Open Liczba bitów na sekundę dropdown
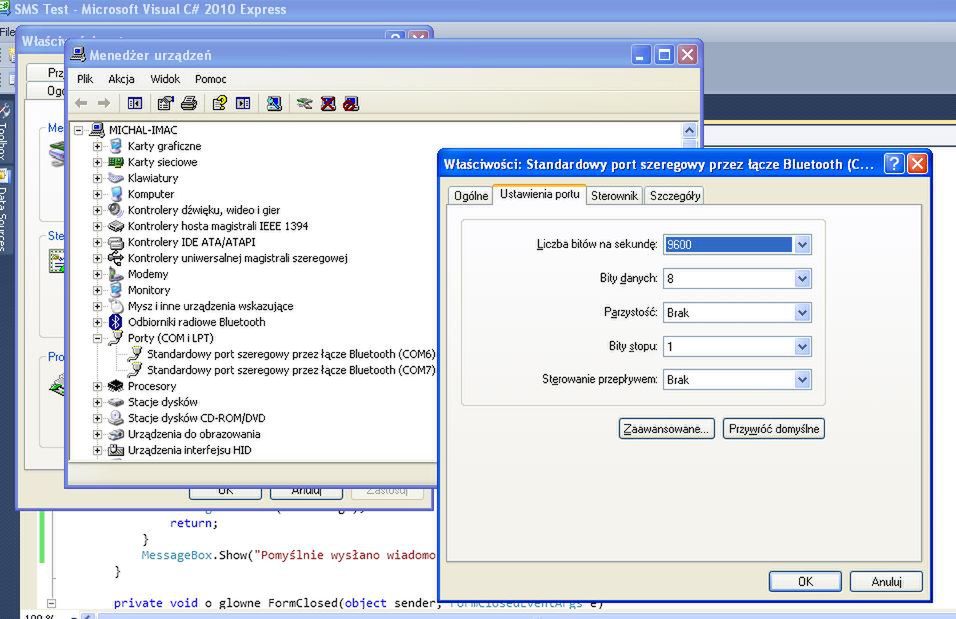 (802, 245)
